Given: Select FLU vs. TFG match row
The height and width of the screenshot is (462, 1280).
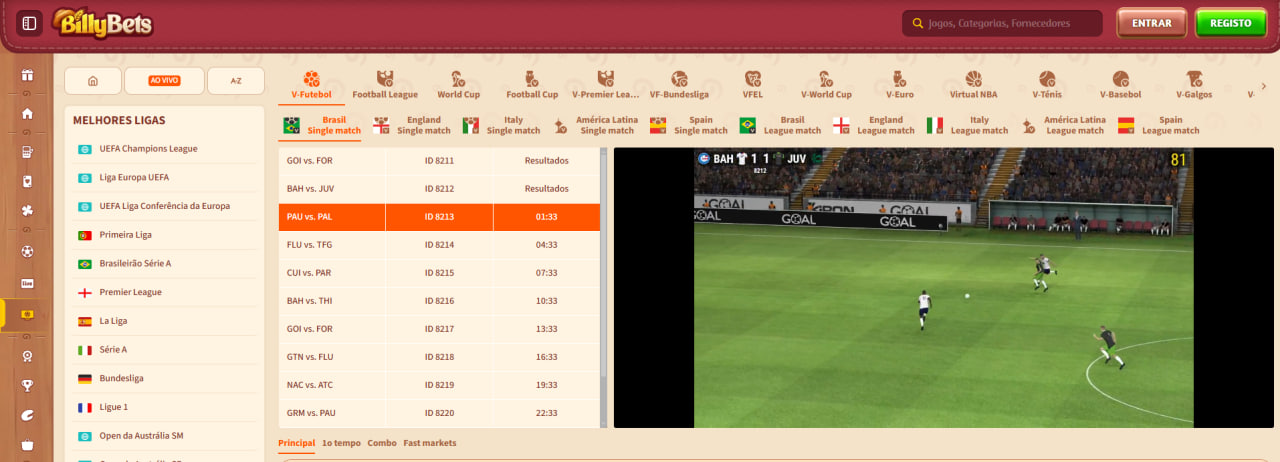Looking at the screenshot, I should click(439, 244).
